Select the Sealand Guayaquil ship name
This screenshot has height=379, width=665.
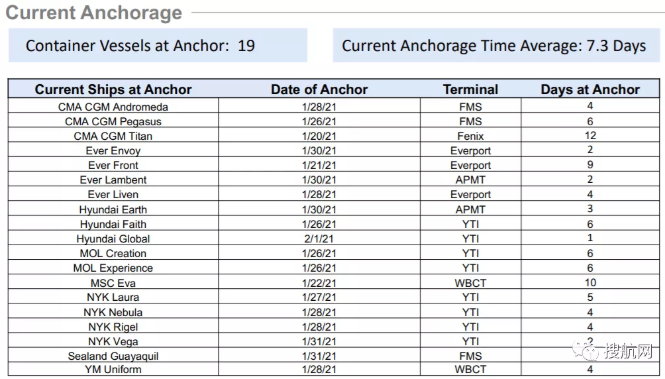point(113,356)
